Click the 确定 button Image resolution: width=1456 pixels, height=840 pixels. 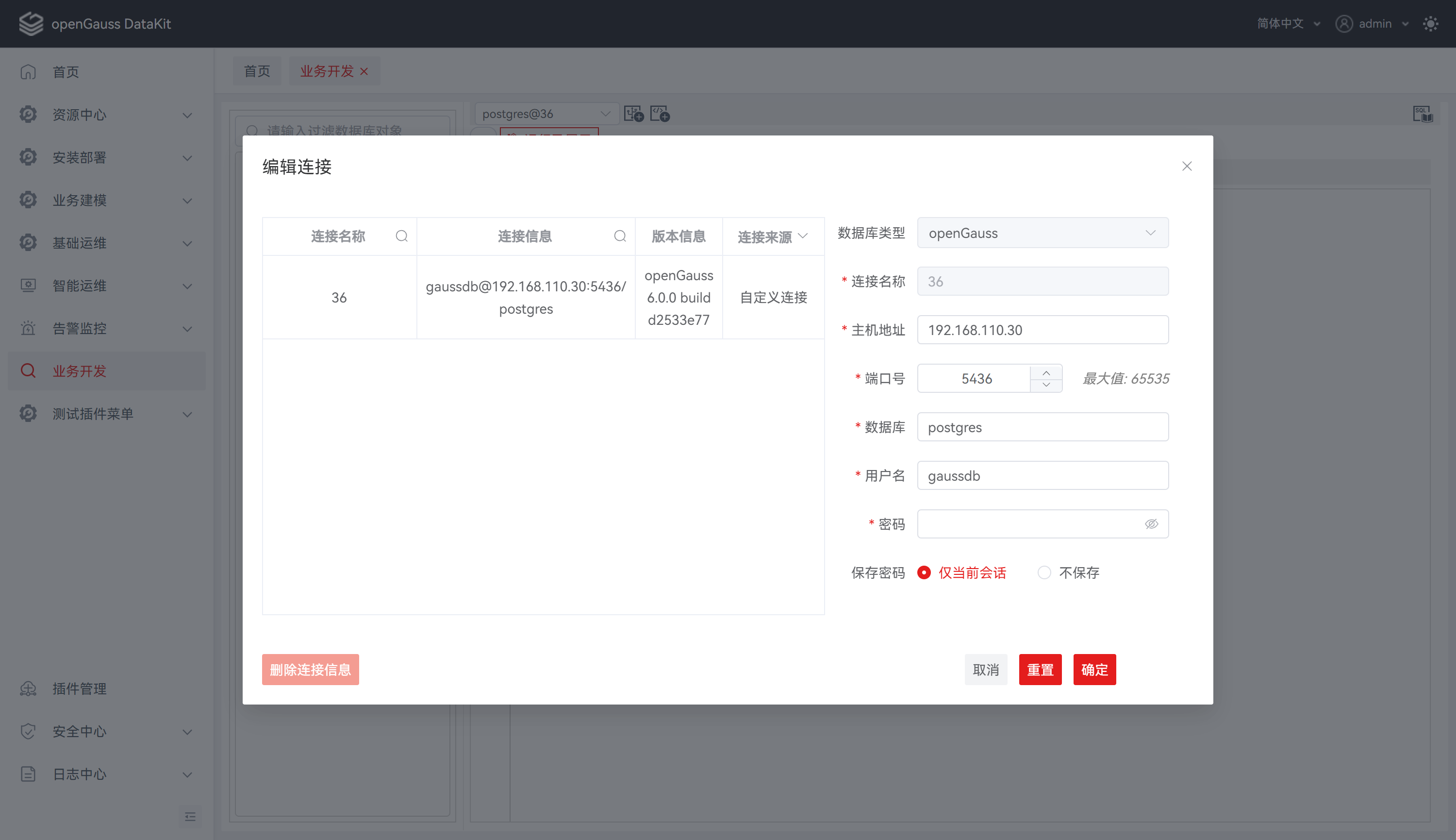tap(1094, 669)
